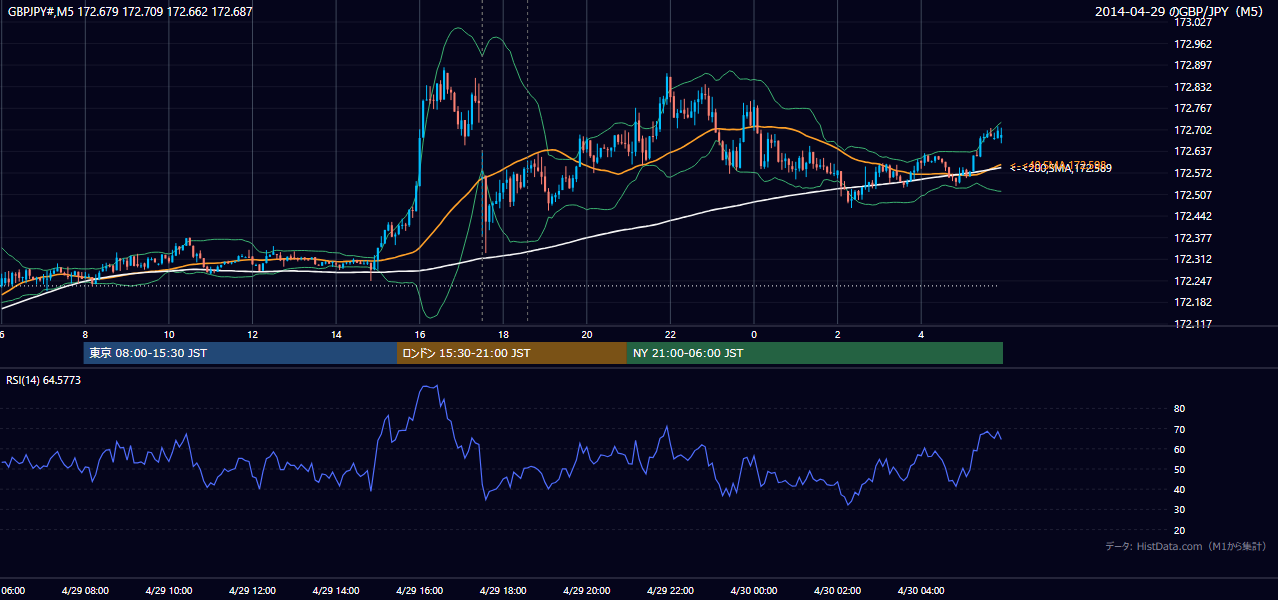The width and height of the screenshot is (1278, 600).
Task: Click price axis label 172.832
Action: click(x=1192, y=87)
